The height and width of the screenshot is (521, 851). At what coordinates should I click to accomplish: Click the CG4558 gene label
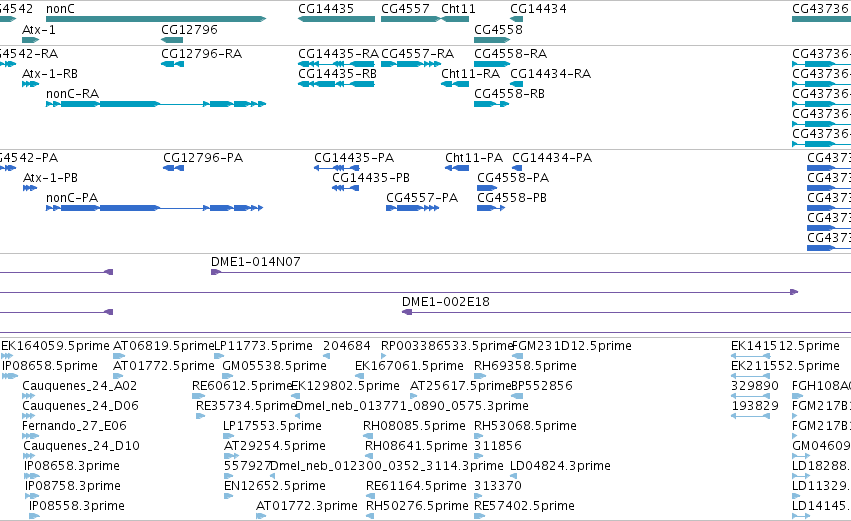498,29
